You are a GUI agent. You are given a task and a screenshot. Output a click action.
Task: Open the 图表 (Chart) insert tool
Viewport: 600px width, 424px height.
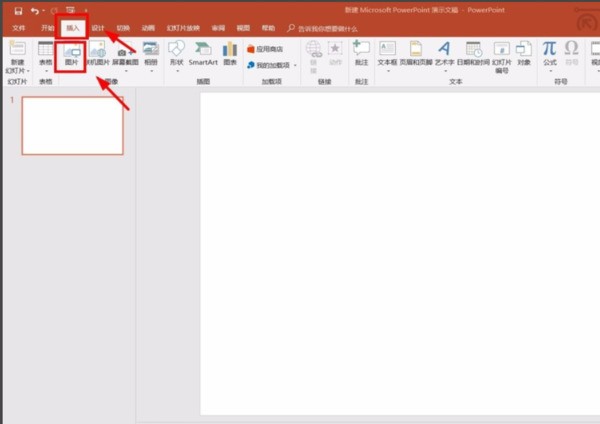click(x=230, y=54)
